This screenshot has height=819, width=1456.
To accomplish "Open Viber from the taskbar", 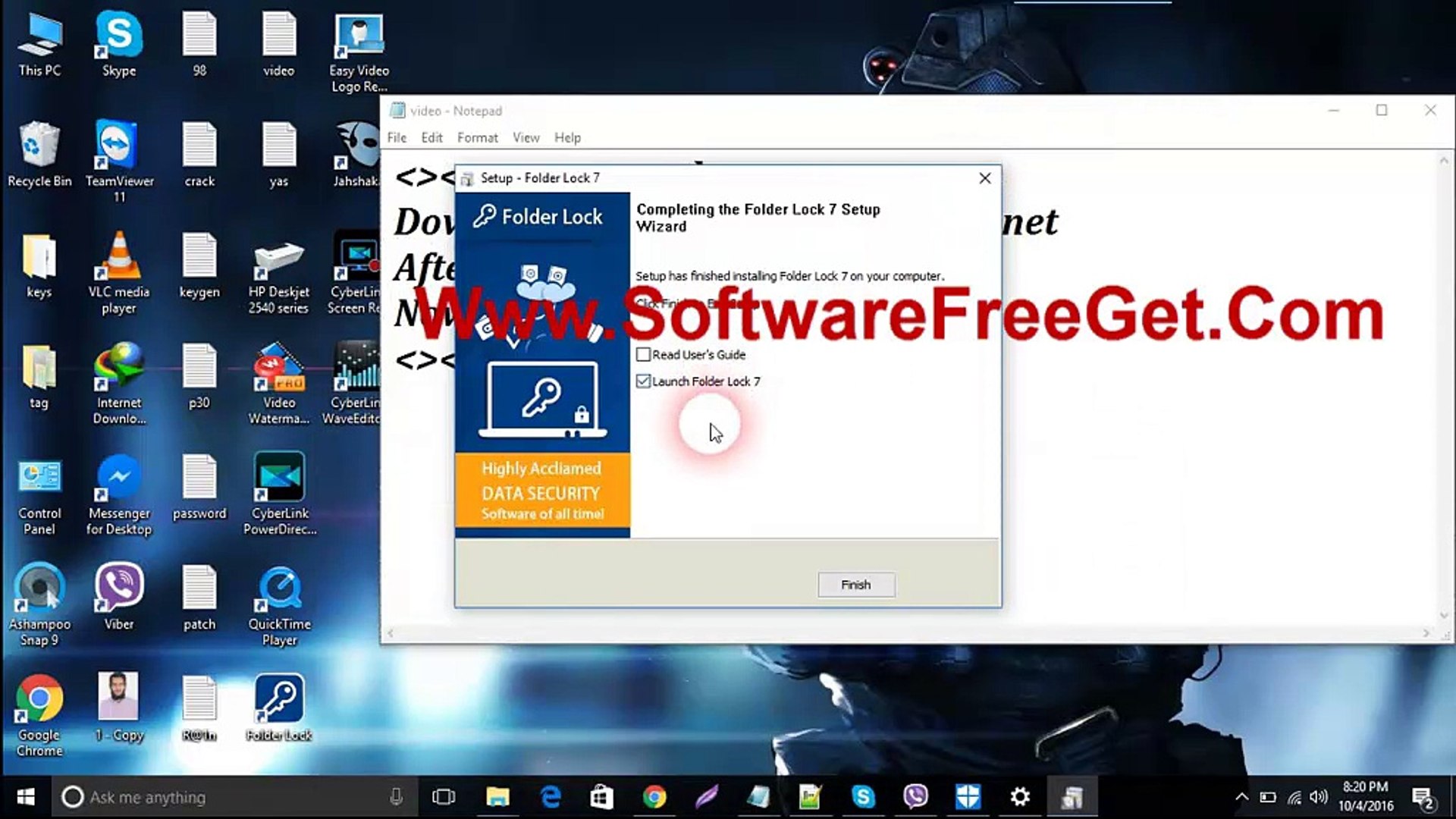I will (x=915, y=797).
